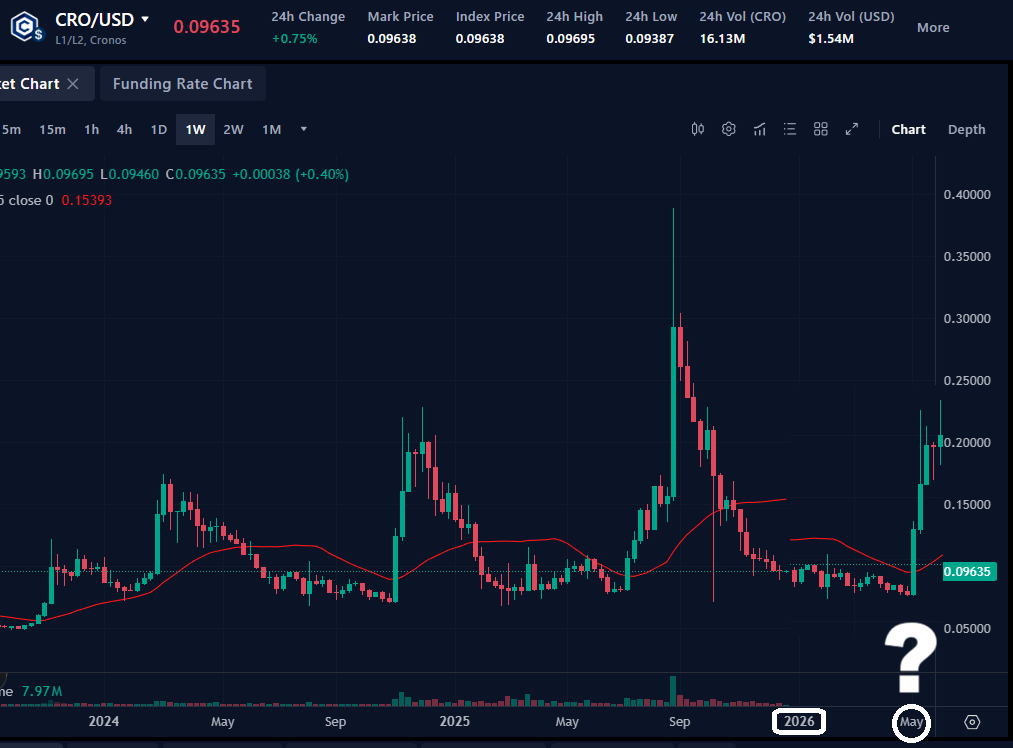Click the 0.05000 price axis label
Viewport: 1013px width, 748px height.
(967, 629)
